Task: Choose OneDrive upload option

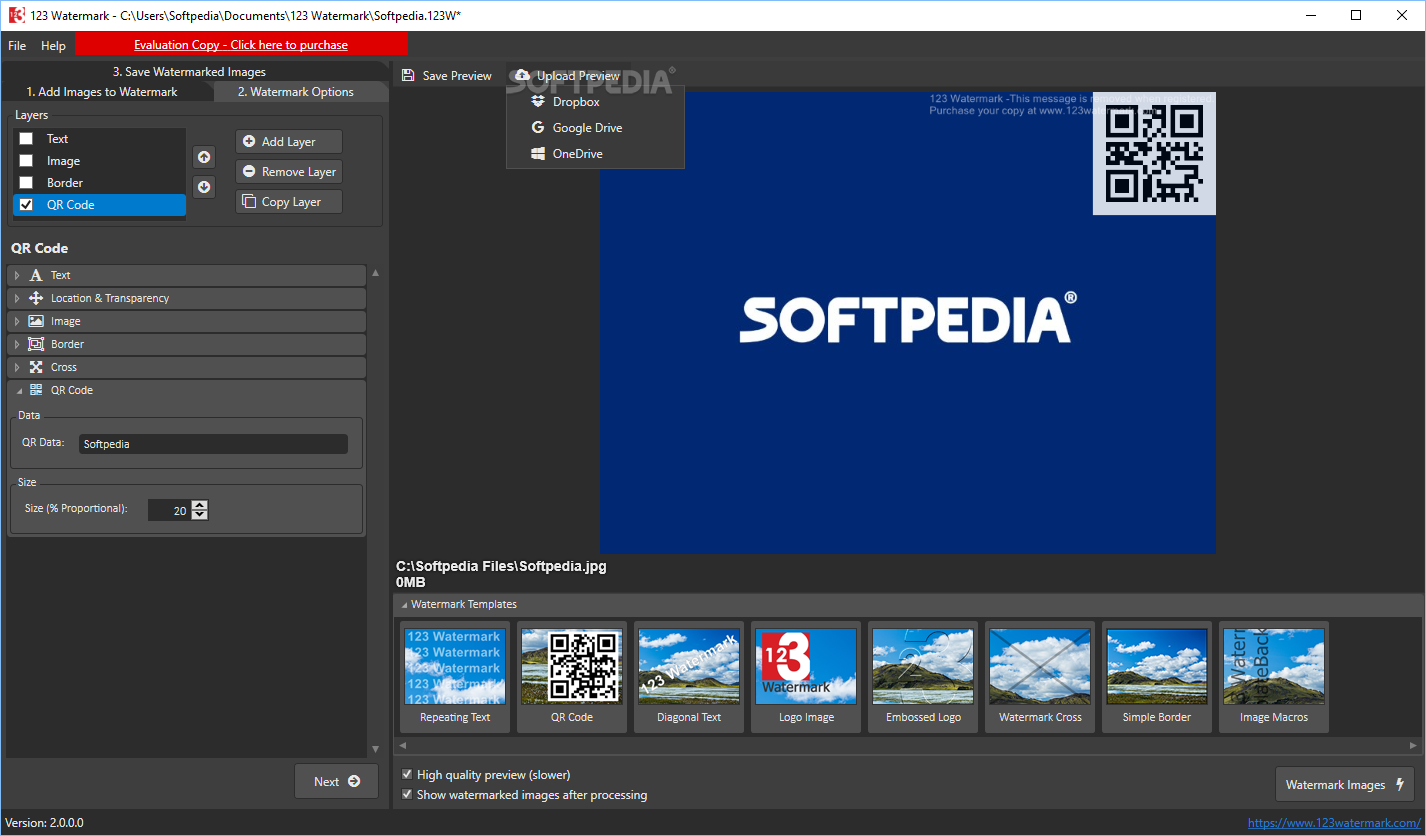Action: click(595, 154)
